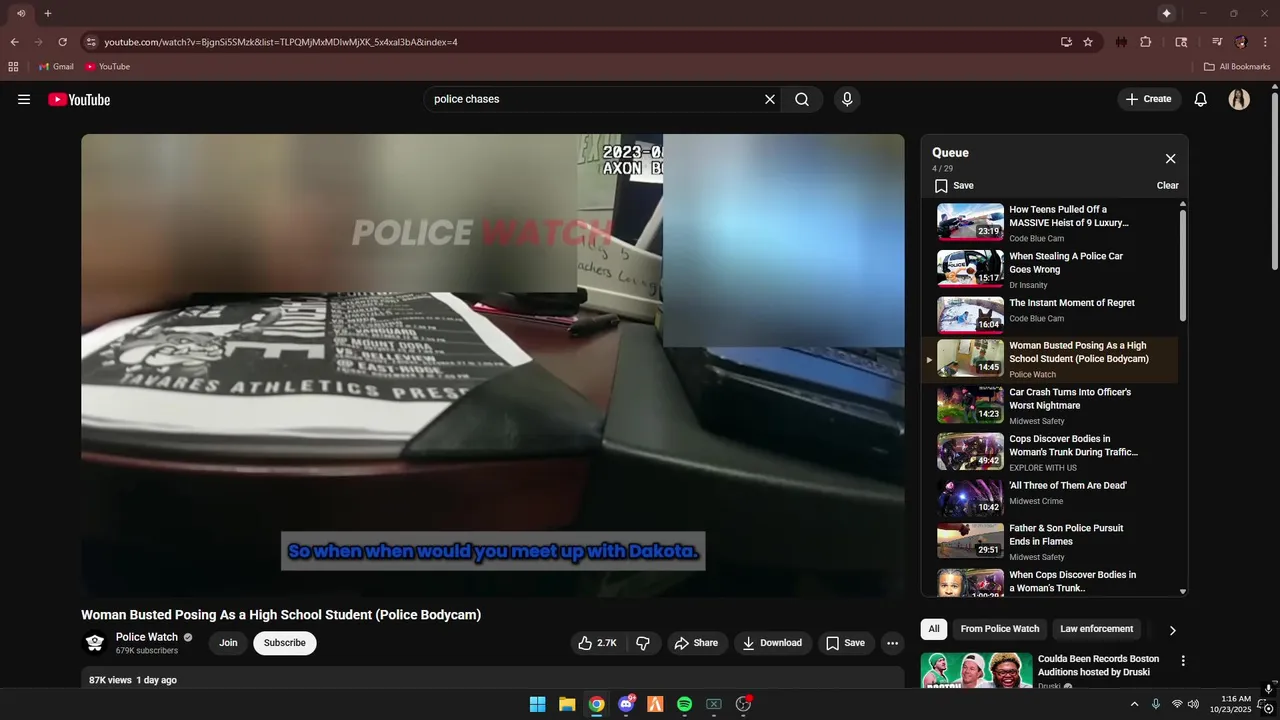Select the Law enforcement chip
The height and width of the screenshot is (720, 1280).
click(1097, 629)
